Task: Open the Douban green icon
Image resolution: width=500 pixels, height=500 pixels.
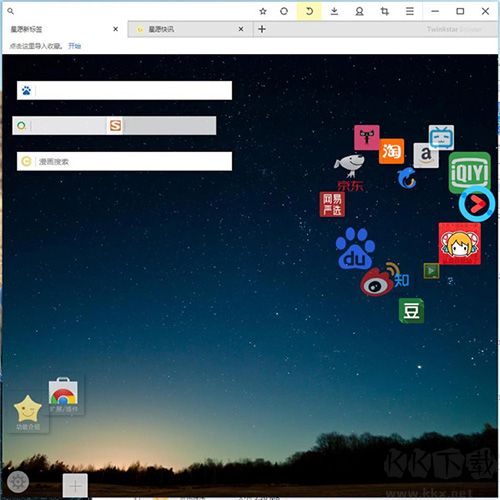Action: [x=411, y=311]
